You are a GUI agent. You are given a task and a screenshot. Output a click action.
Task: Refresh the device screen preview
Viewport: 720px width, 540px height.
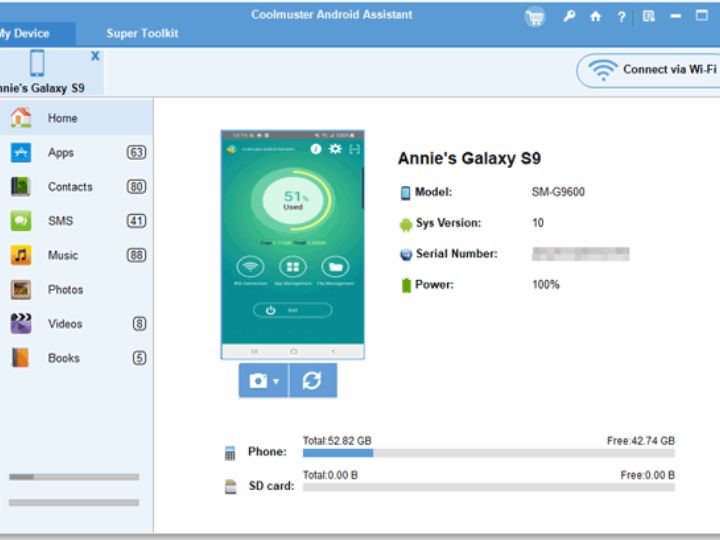pos(313,381)
